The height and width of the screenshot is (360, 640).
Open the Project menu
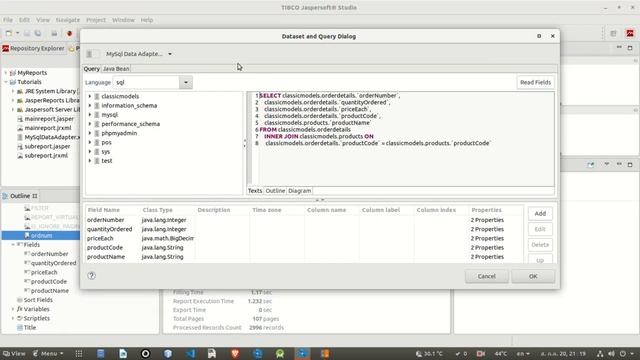pos(96,20)
